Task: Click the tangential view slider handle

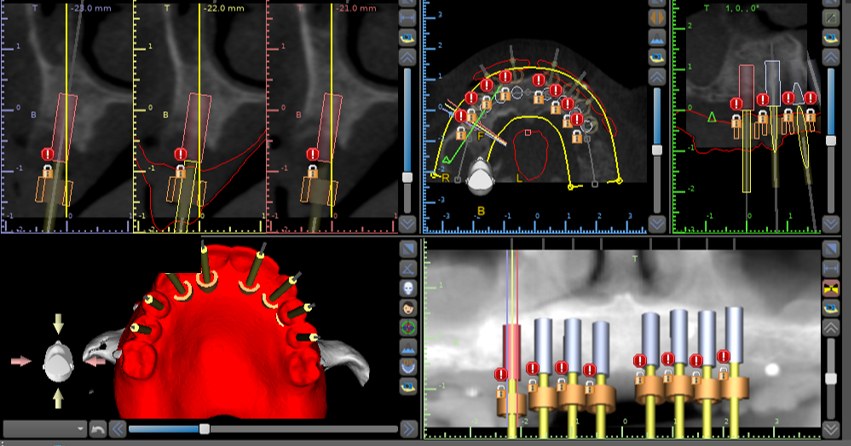Action: click(831, 141)
